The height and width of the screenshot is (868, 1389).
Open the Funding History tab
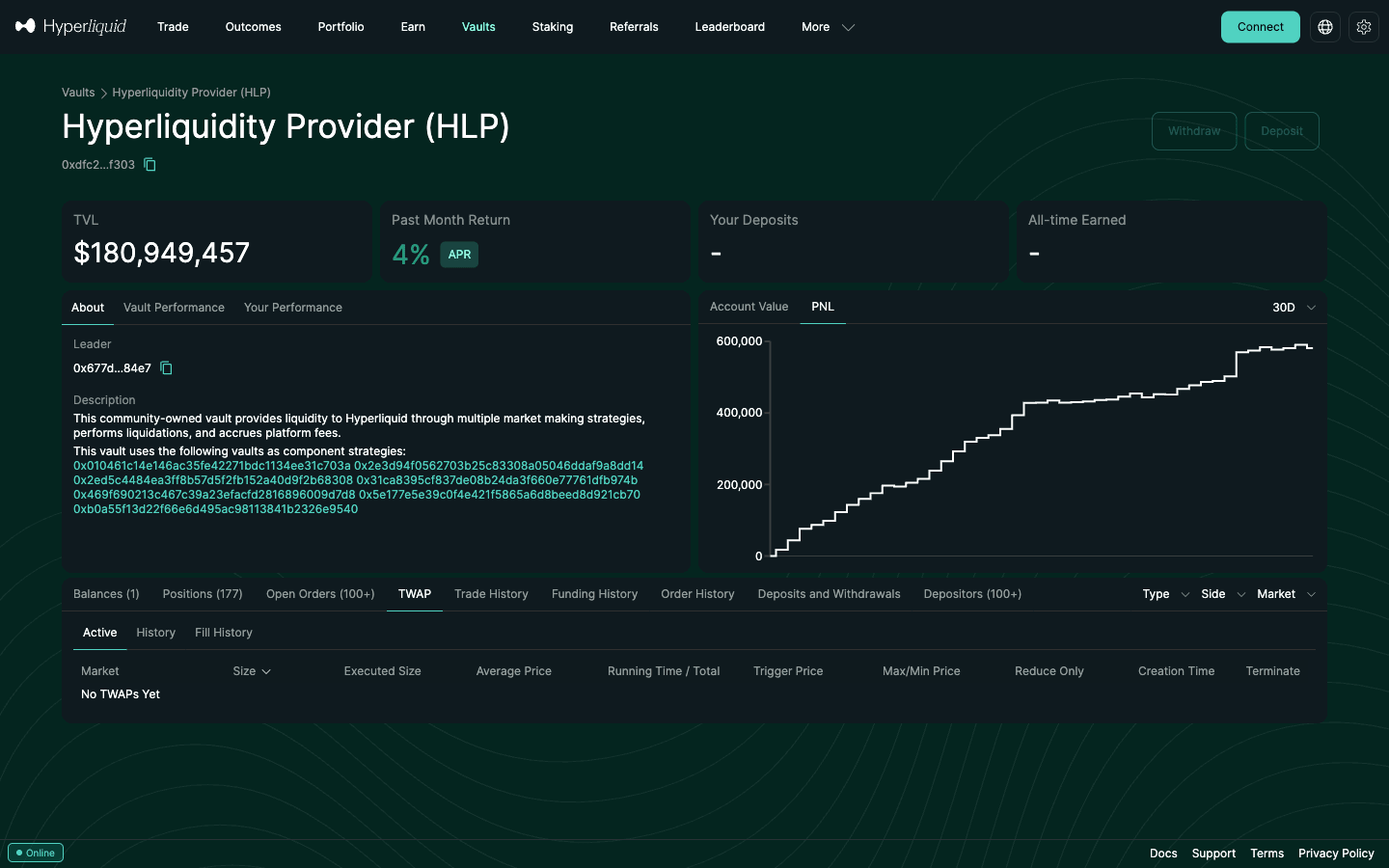[594, 594]
